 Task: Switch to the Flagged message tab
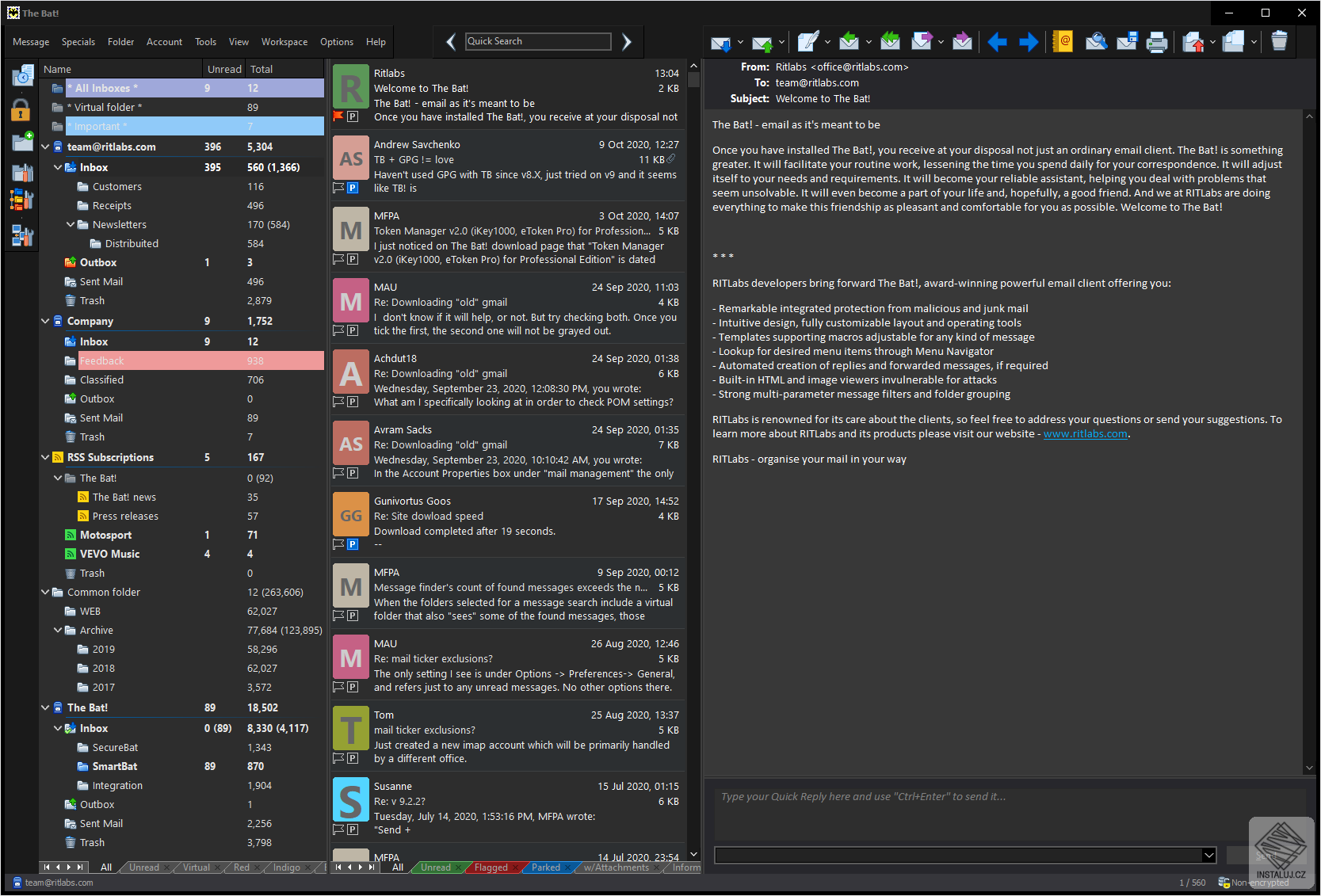tap(491, 867)
